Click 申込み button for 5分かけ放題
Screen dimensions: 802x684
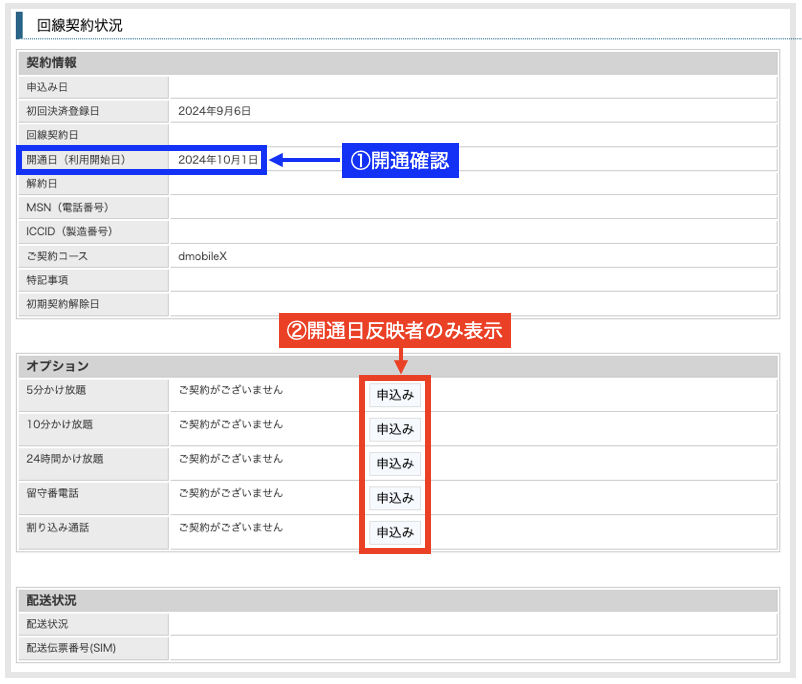[394, 395]
